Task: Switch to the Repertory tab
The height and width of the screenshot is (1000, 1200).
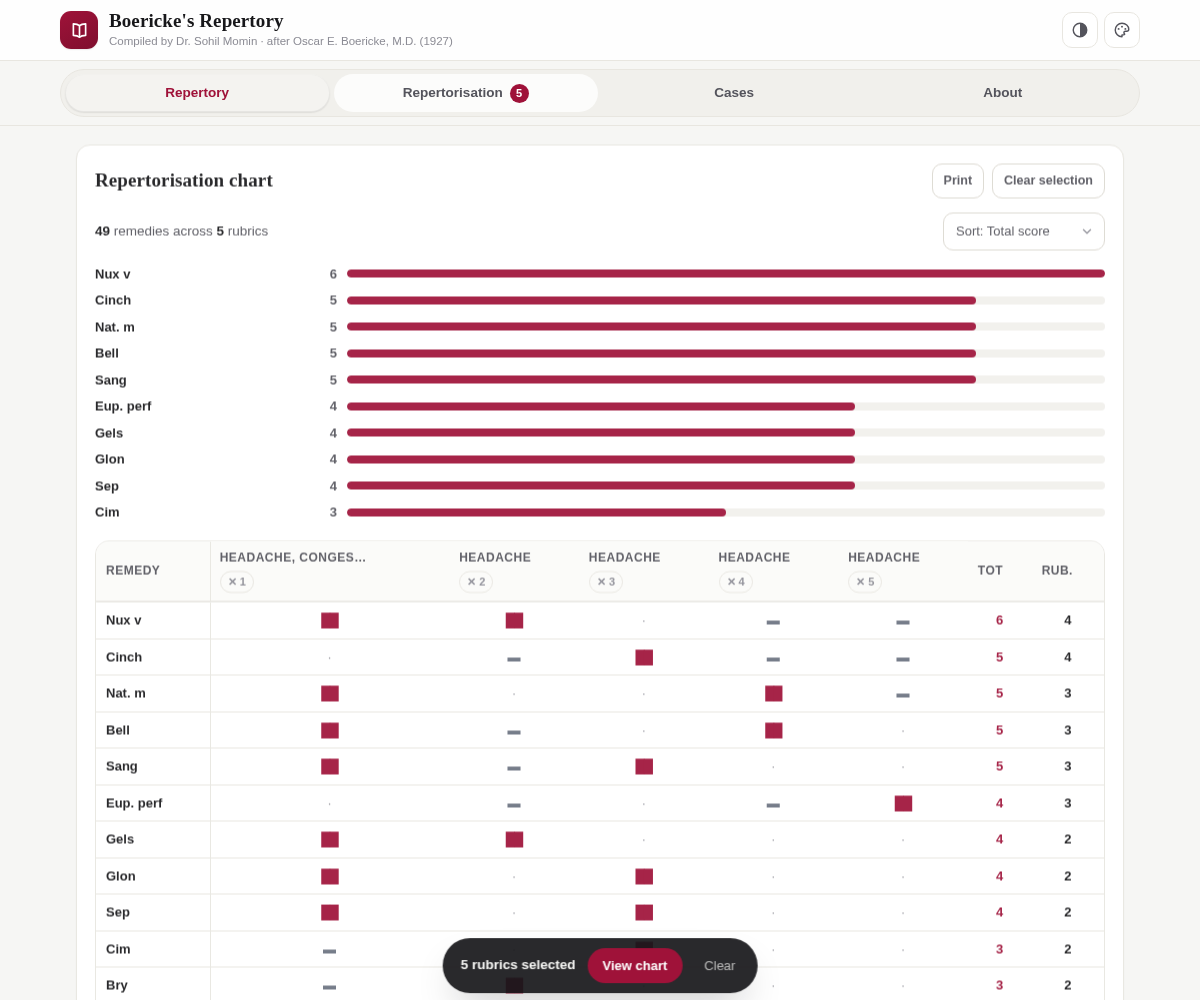Action: [197, 93]
